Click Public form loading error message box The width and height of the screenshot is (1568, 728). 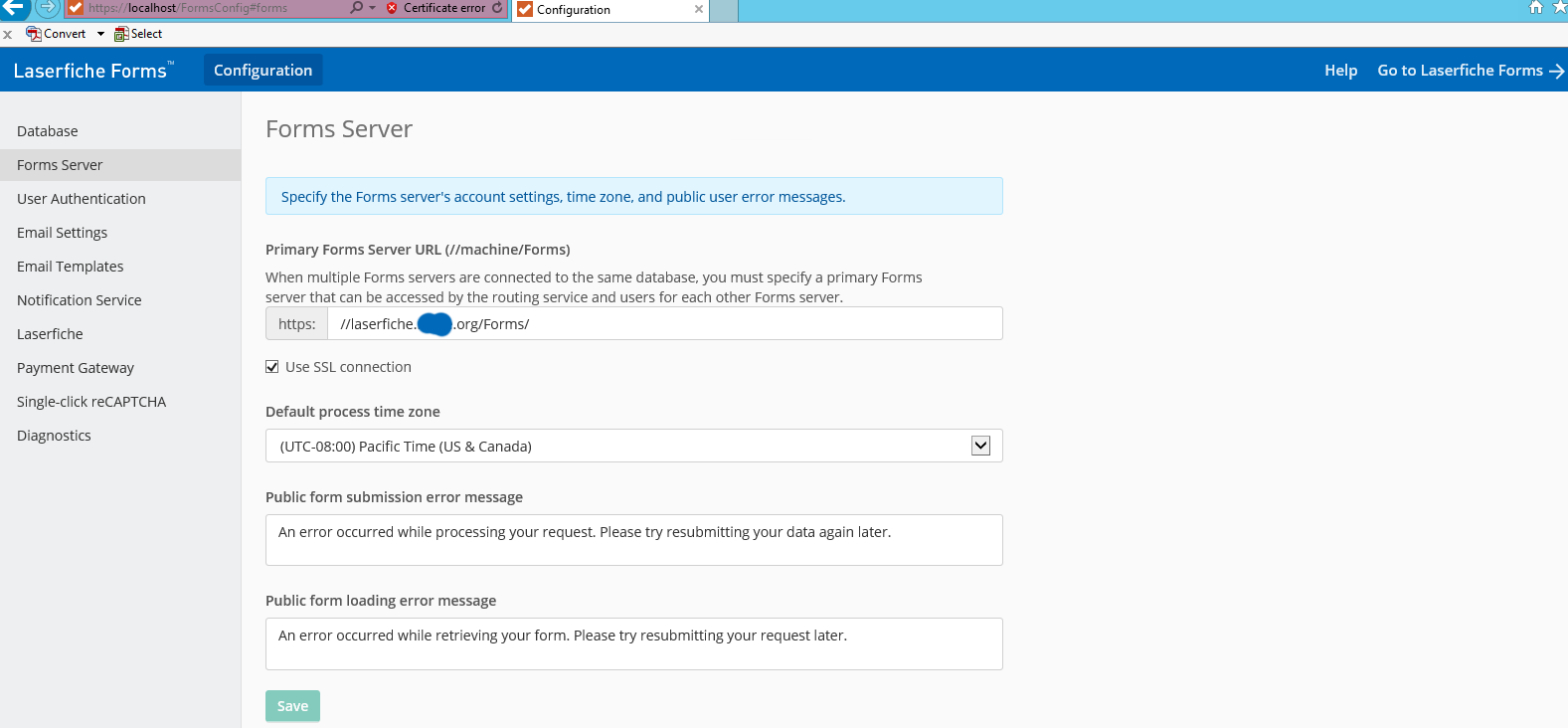coord(633,643)
